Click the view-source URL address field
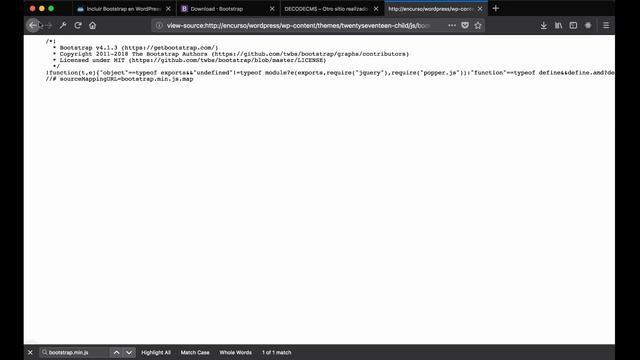 tap(298, 25)
